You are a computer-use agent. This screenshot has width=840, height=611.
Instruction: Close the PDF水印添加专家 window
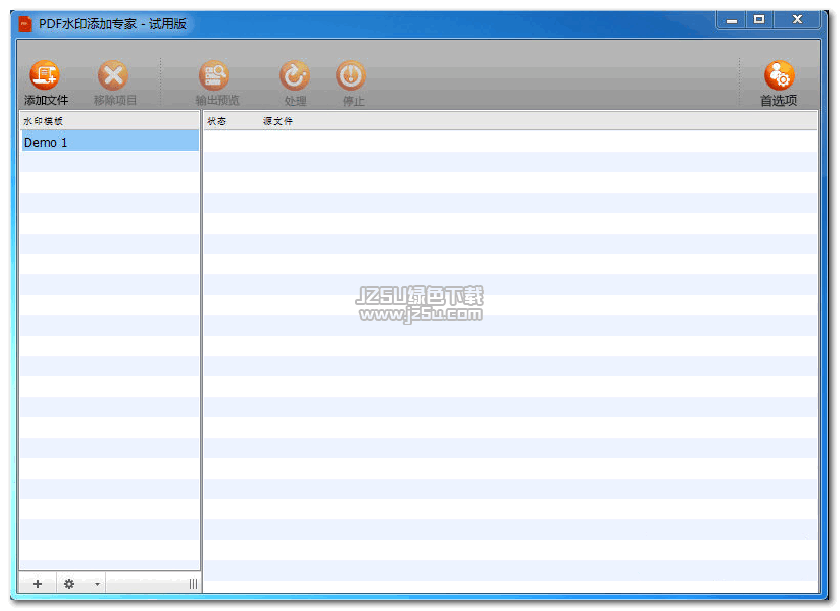[x=797, y=20]
